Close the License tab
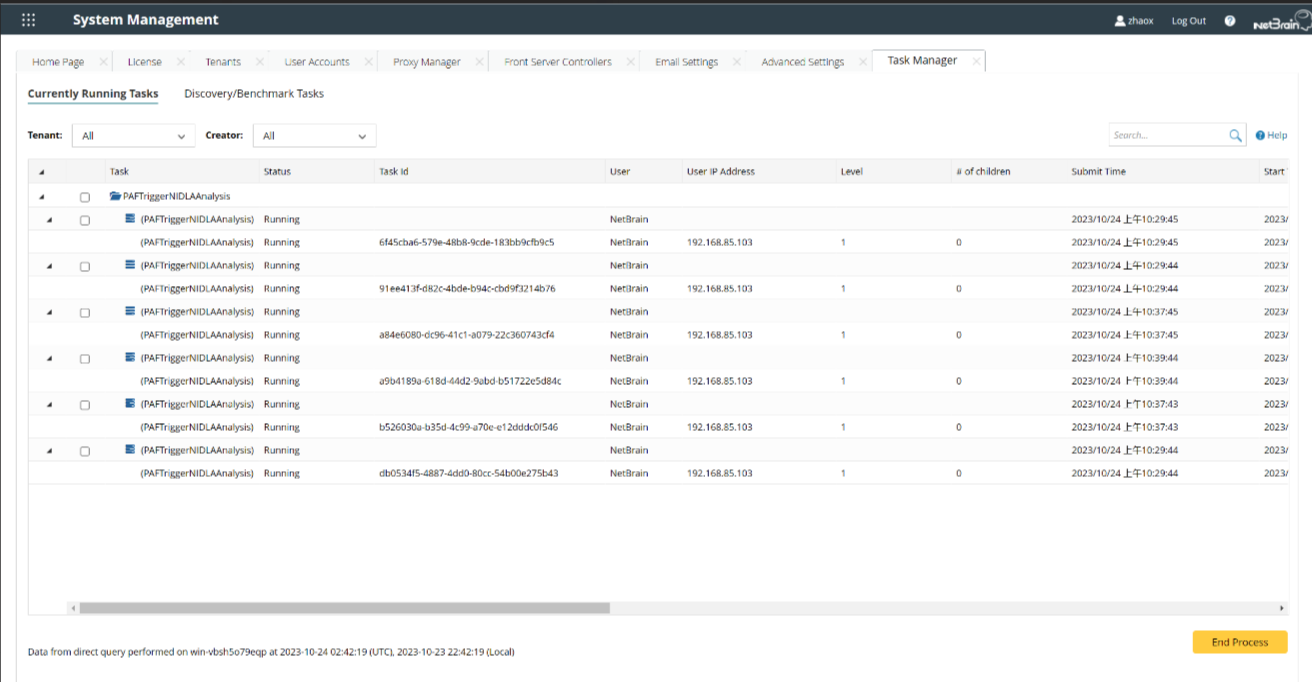1312x682 pixels. pyautogui.click(x=181, y=62)
